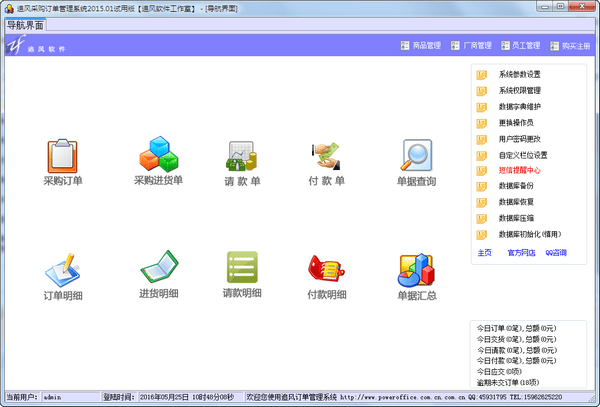
Task: Click 购买注册 in the top toolbar
Action: pyautogui.click(x=569, y=45)
